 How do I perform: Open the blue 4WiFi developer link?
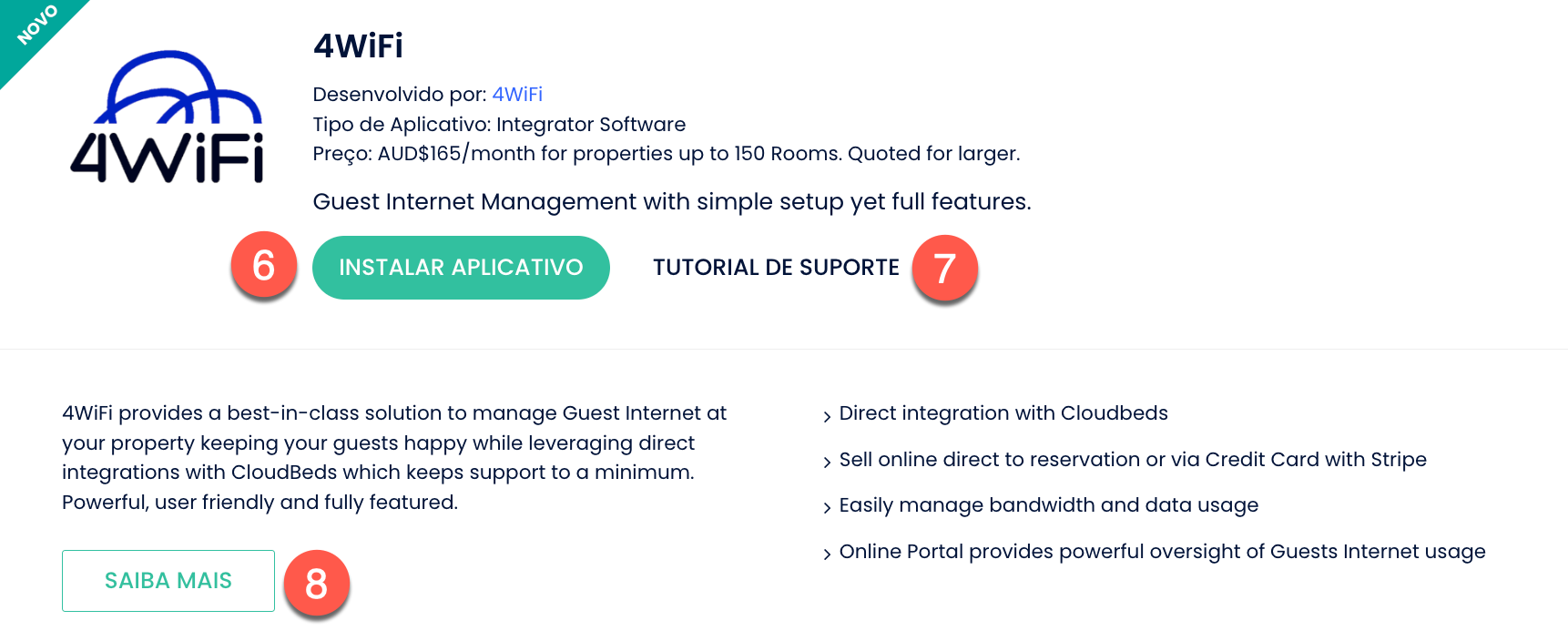click(517, 95)
